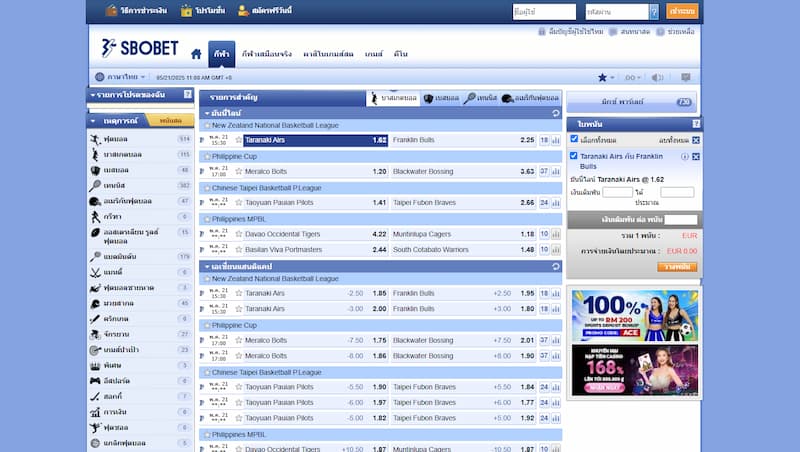Screen dimensions: 800x452
Task: Expand more markets via 18 on Taranaki moneyline
Action: click(544, 140)
